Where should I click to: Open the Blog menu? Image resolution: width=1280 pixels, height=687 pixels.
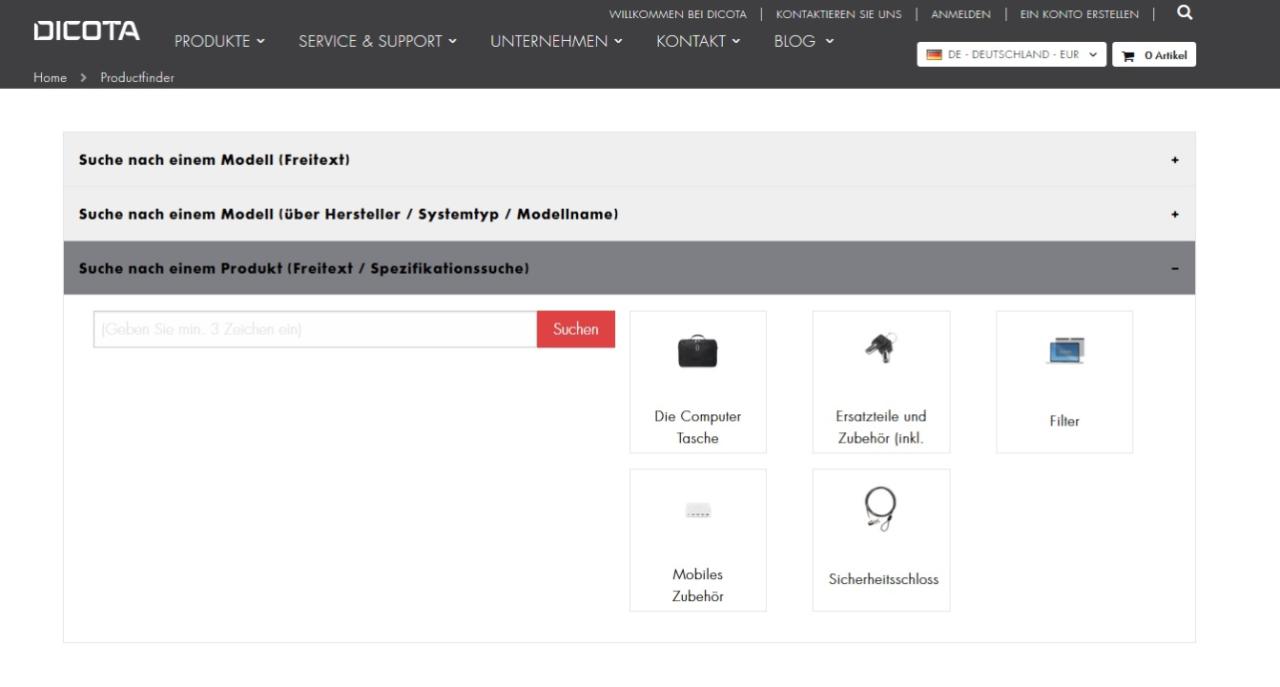point(804,41)
